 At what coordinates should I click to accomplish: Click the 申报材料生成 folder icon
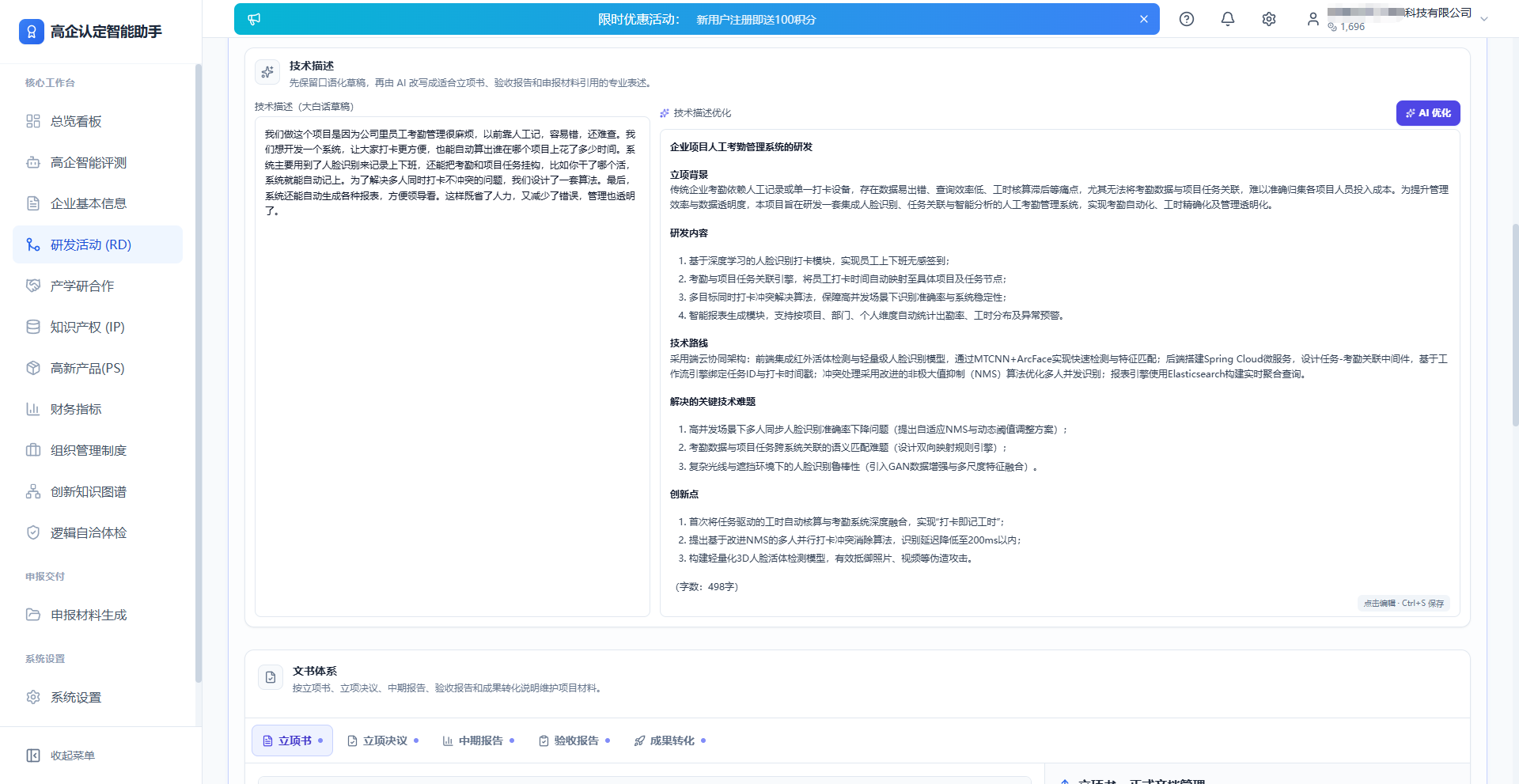(33, 615)
